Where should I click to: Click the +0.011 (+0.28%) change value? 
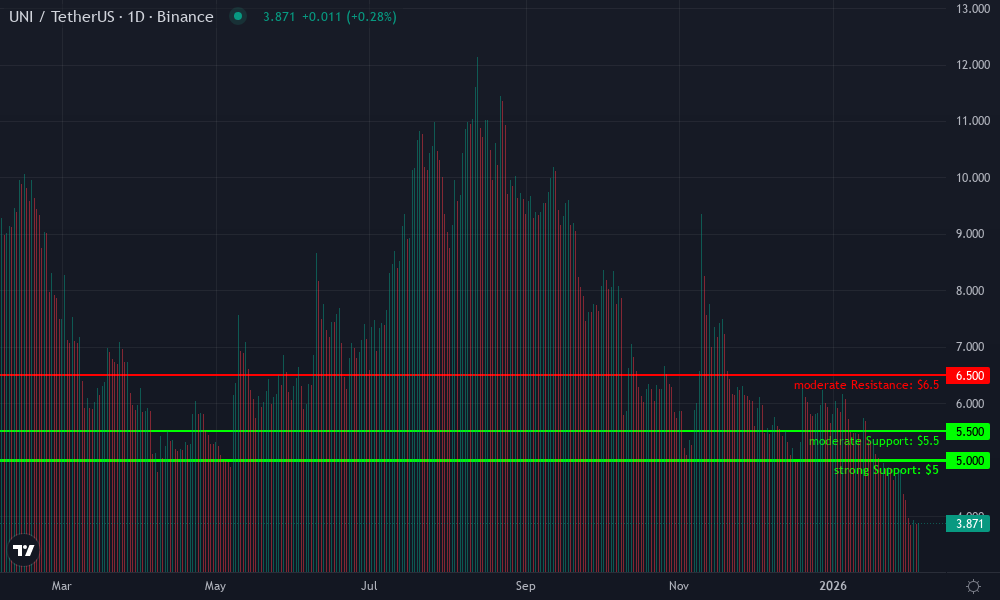coord(349,17)
